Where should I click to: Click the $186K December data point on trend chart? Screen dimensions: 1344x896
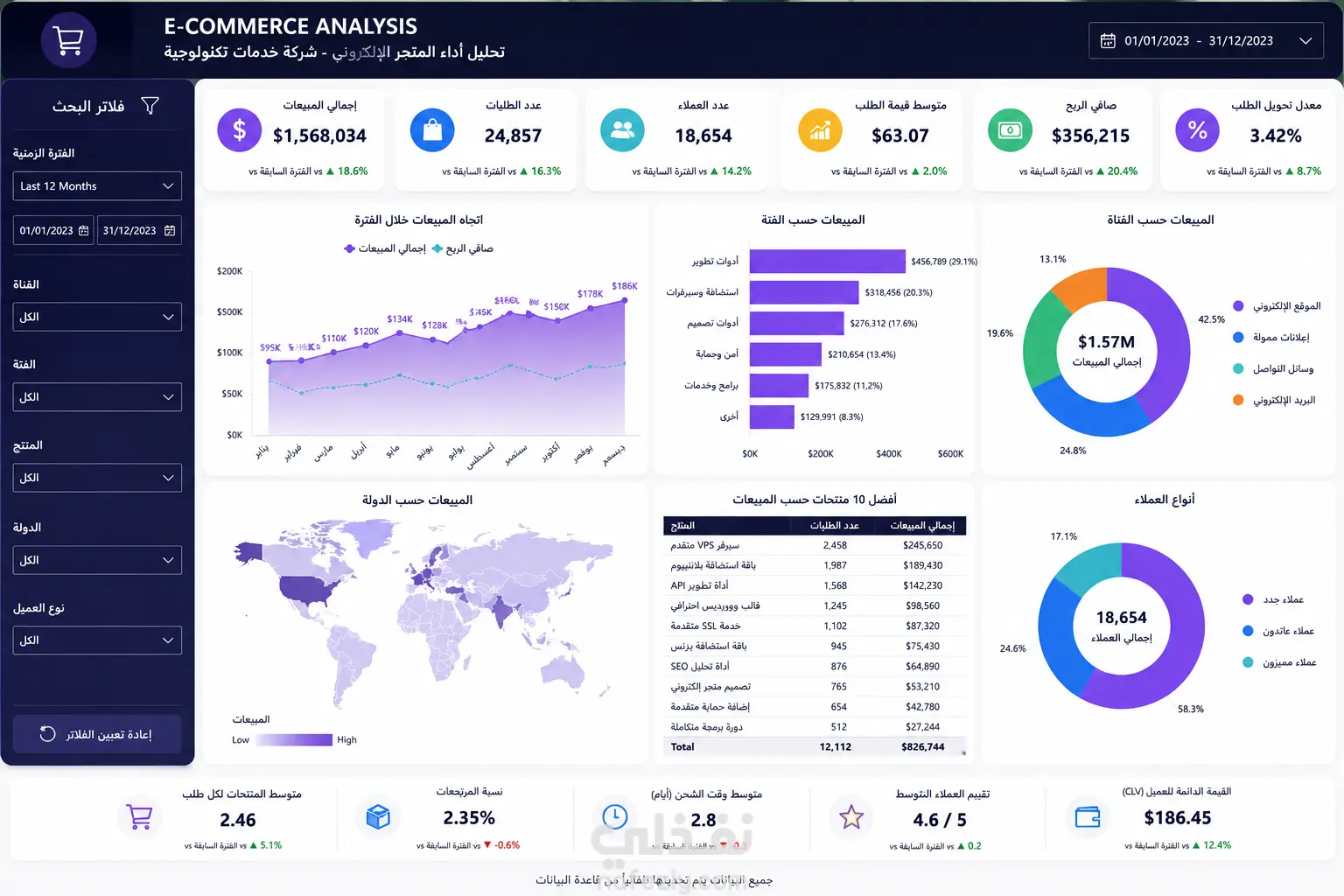coord(625,300)
